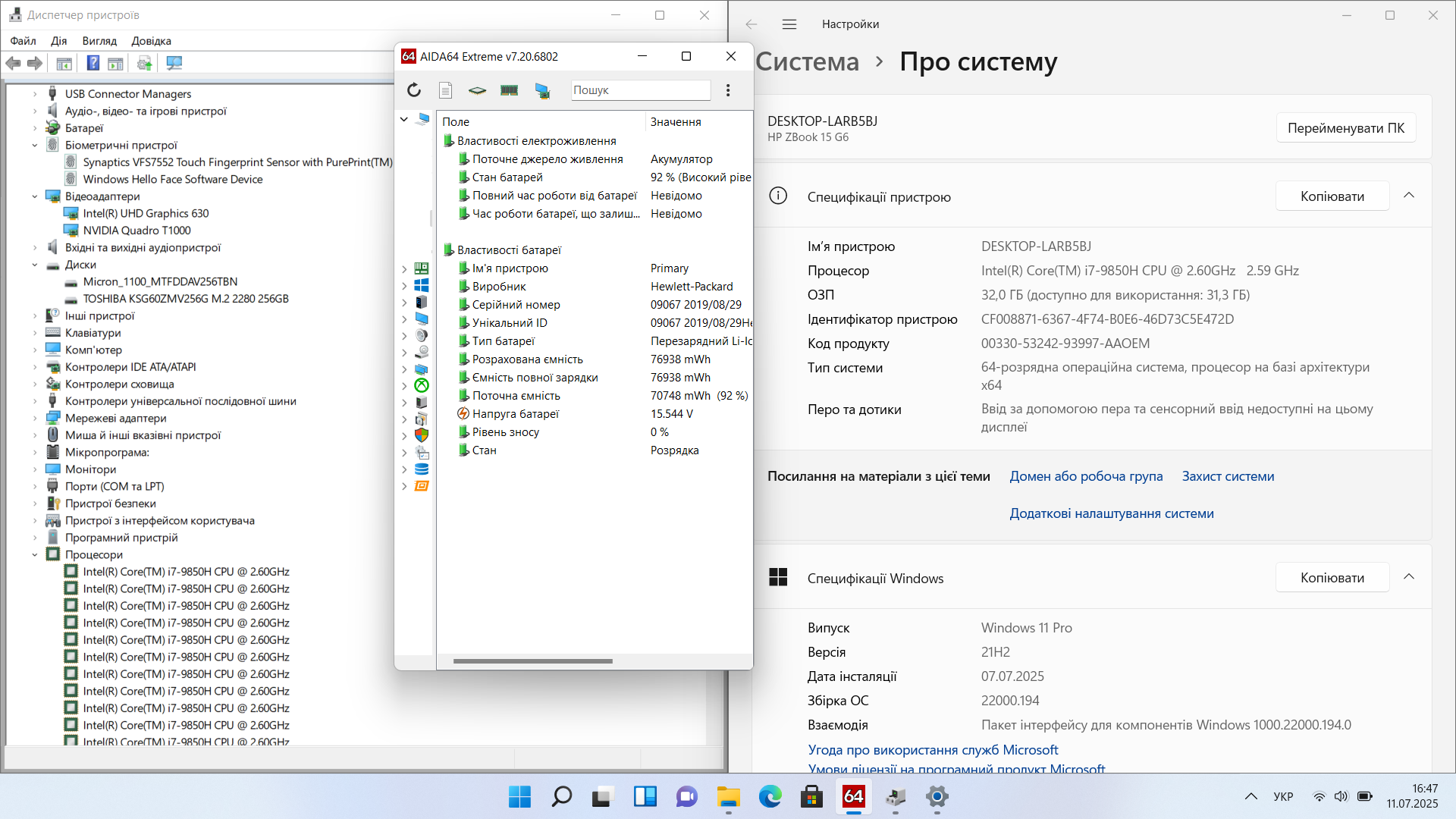Image resolution: width=1456 pixels, height=819 pixels.
Task: Collapse Відеоадаптери node
Action: pos(35,196)
